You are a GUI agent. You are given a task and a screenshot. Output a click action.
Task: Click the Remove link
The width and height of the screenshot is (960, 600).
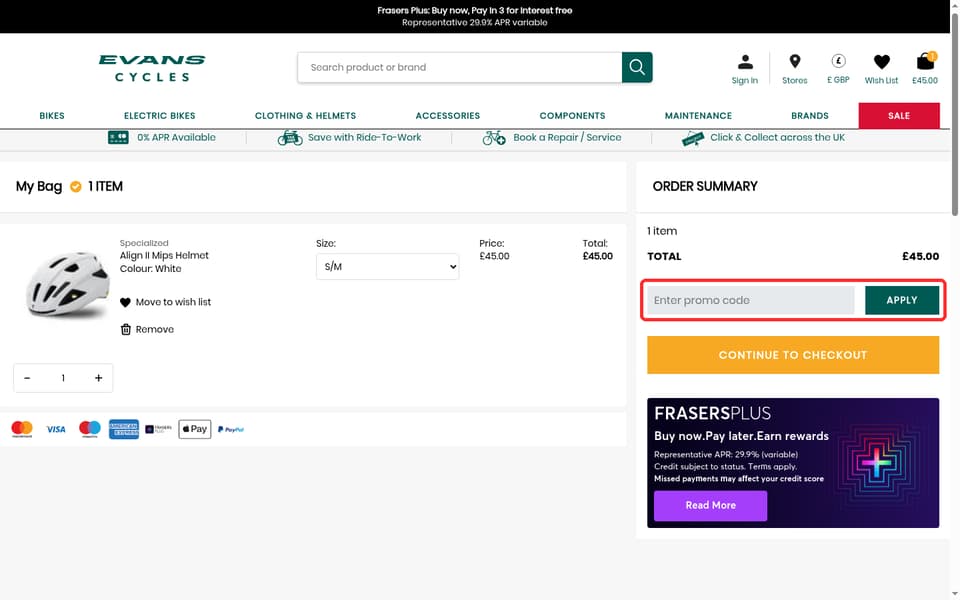155,329
